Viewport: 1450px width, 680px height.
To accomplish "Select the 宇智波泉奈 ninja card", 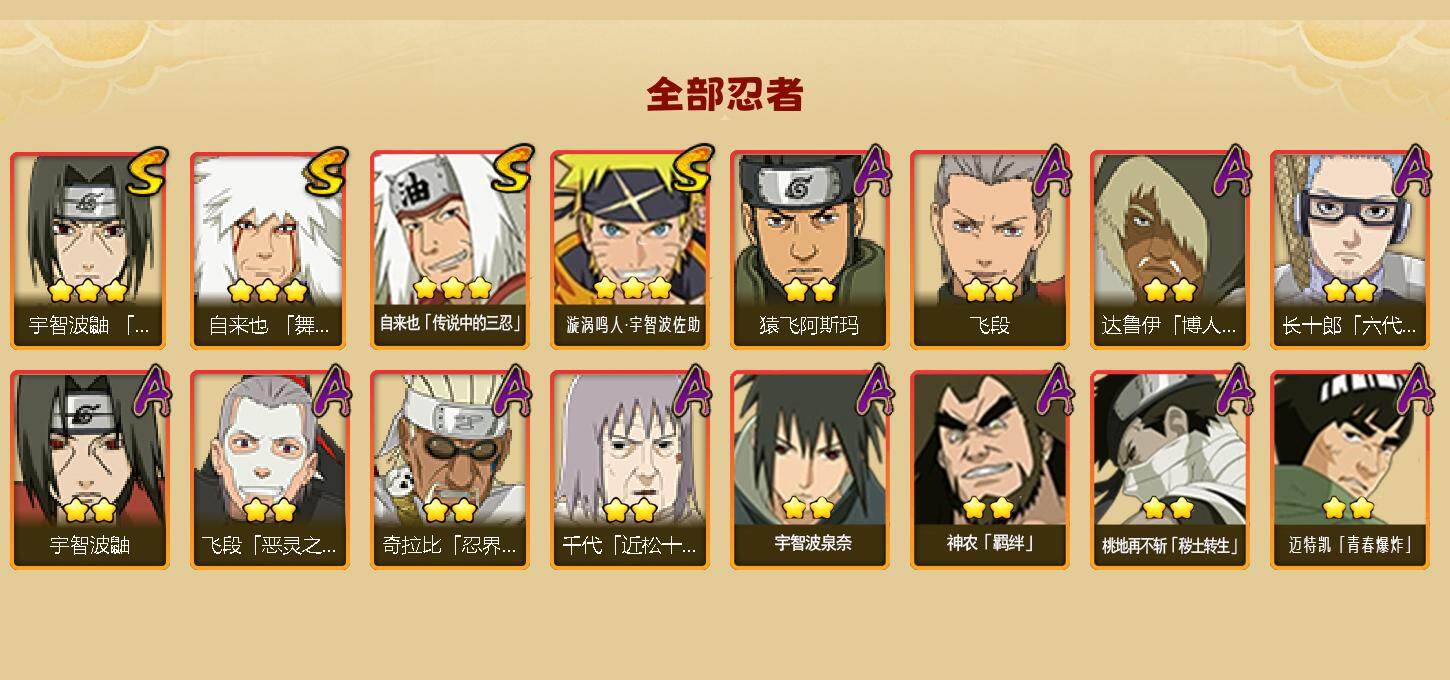I will click(809, 470).
